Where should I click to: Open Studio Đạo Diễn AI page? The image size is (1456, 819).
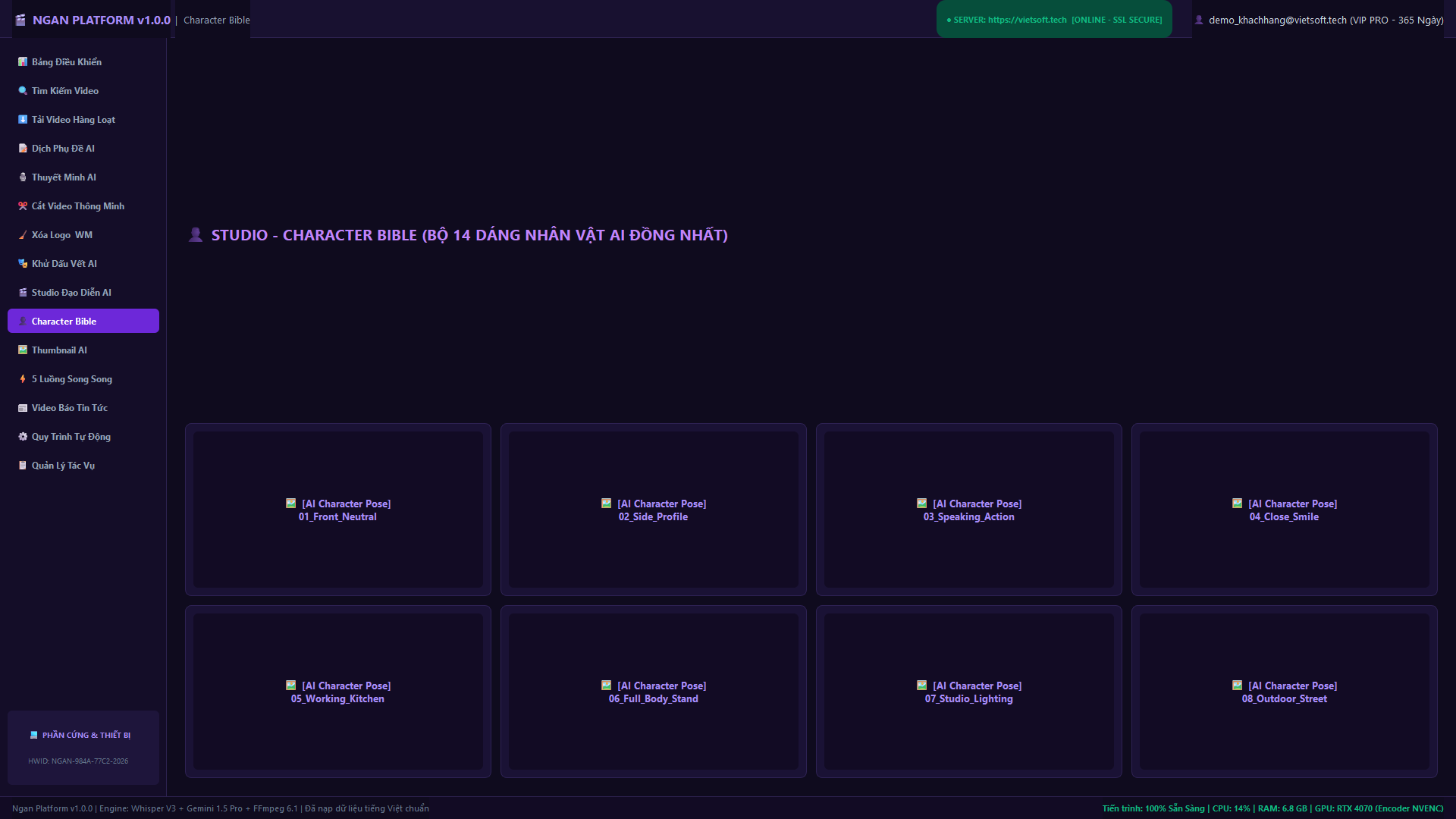83,293
